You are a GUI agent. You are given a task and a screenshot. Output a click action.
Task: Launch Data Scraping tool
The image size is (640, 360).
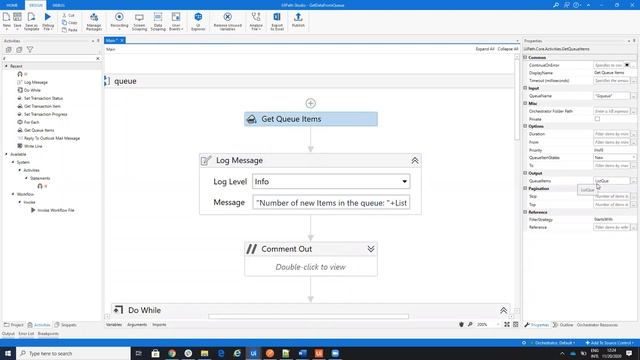(158, 21)
